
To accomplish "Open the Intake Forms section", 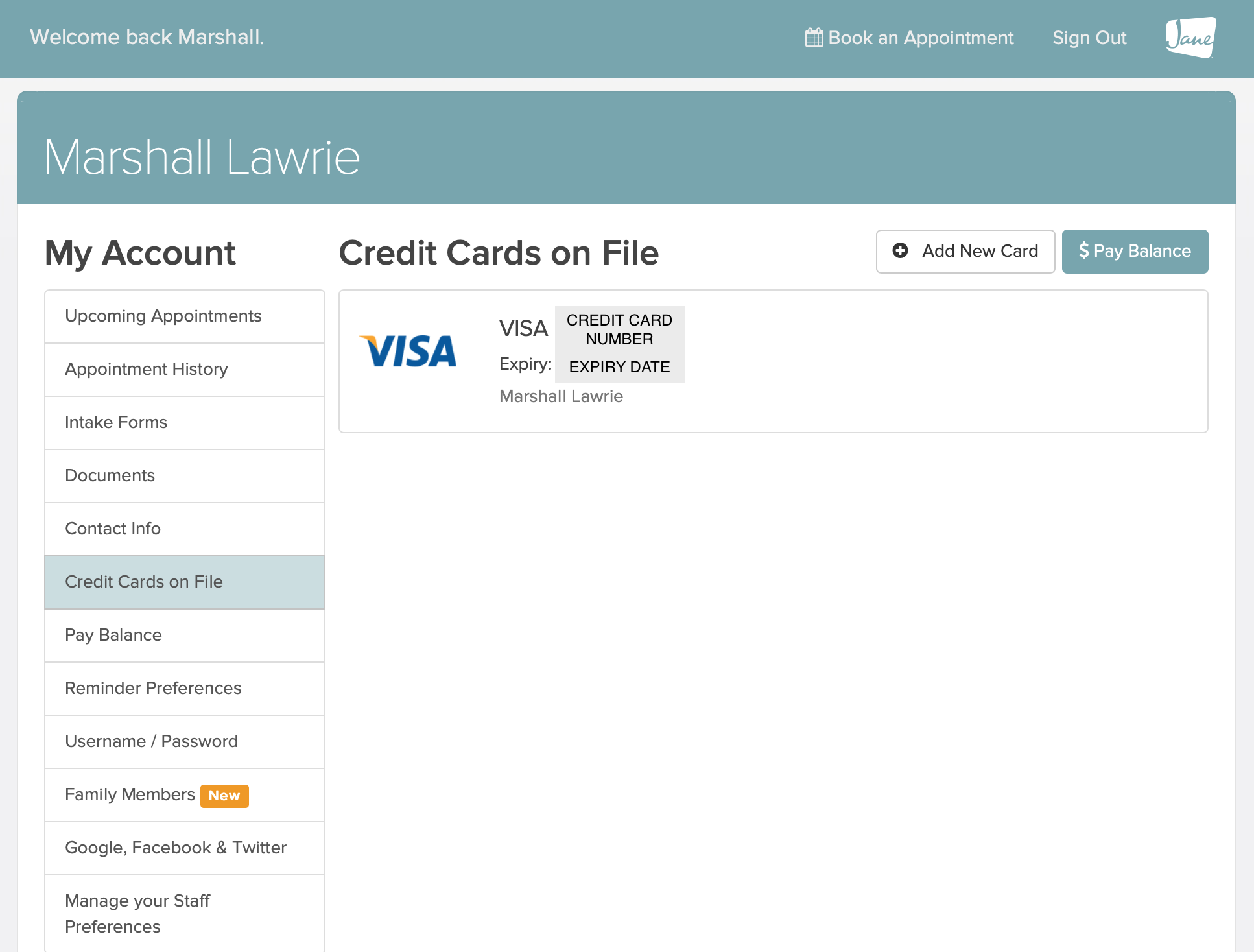I will click(x=115, y=422).
